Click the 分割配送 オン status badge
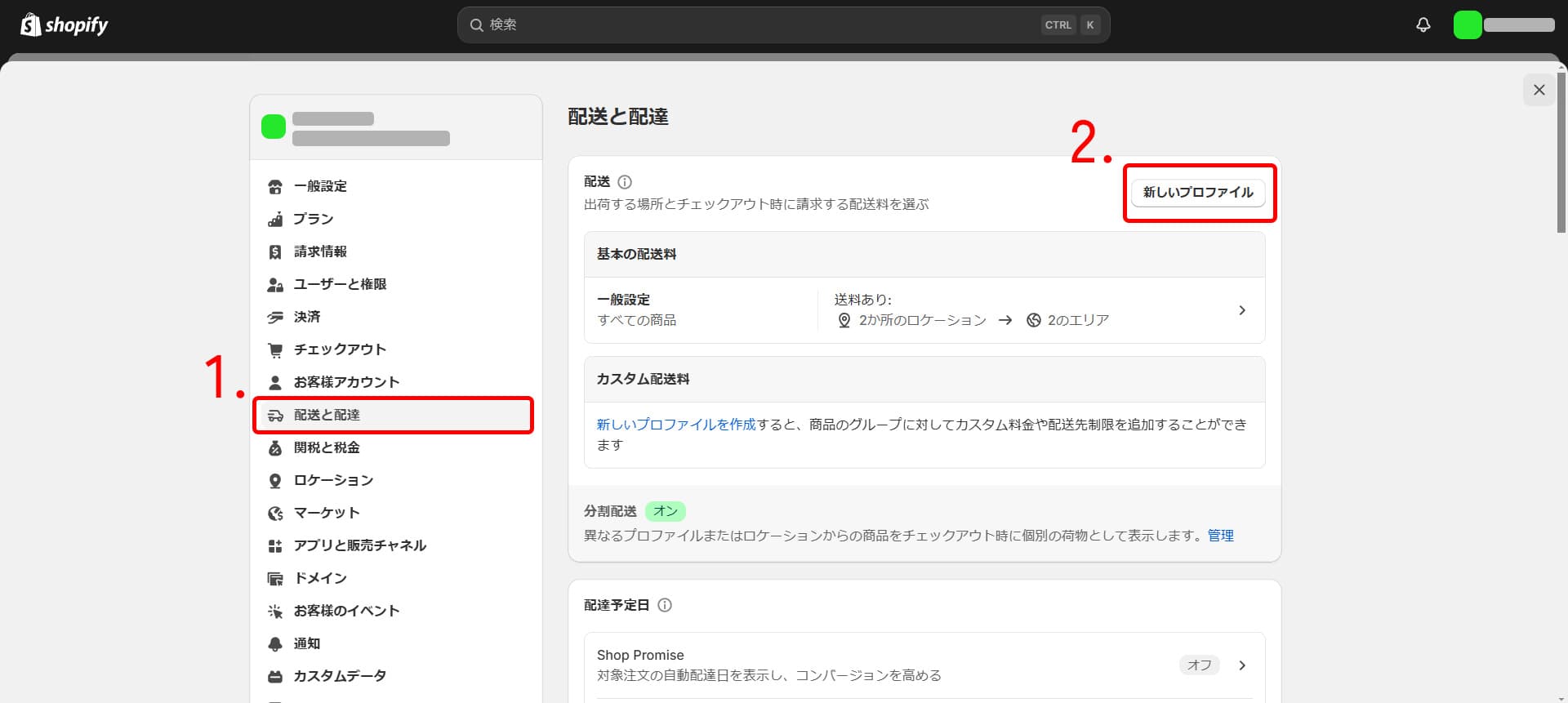This screenshot has width=1568, height=703. click(x=665, y=511)
